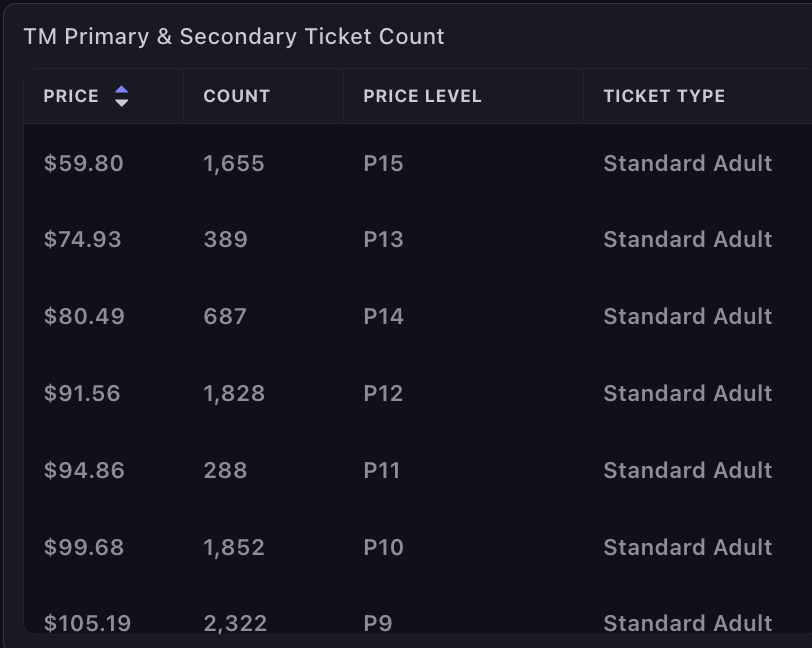Select the $59.80 price cell

(x=84, y=163)
